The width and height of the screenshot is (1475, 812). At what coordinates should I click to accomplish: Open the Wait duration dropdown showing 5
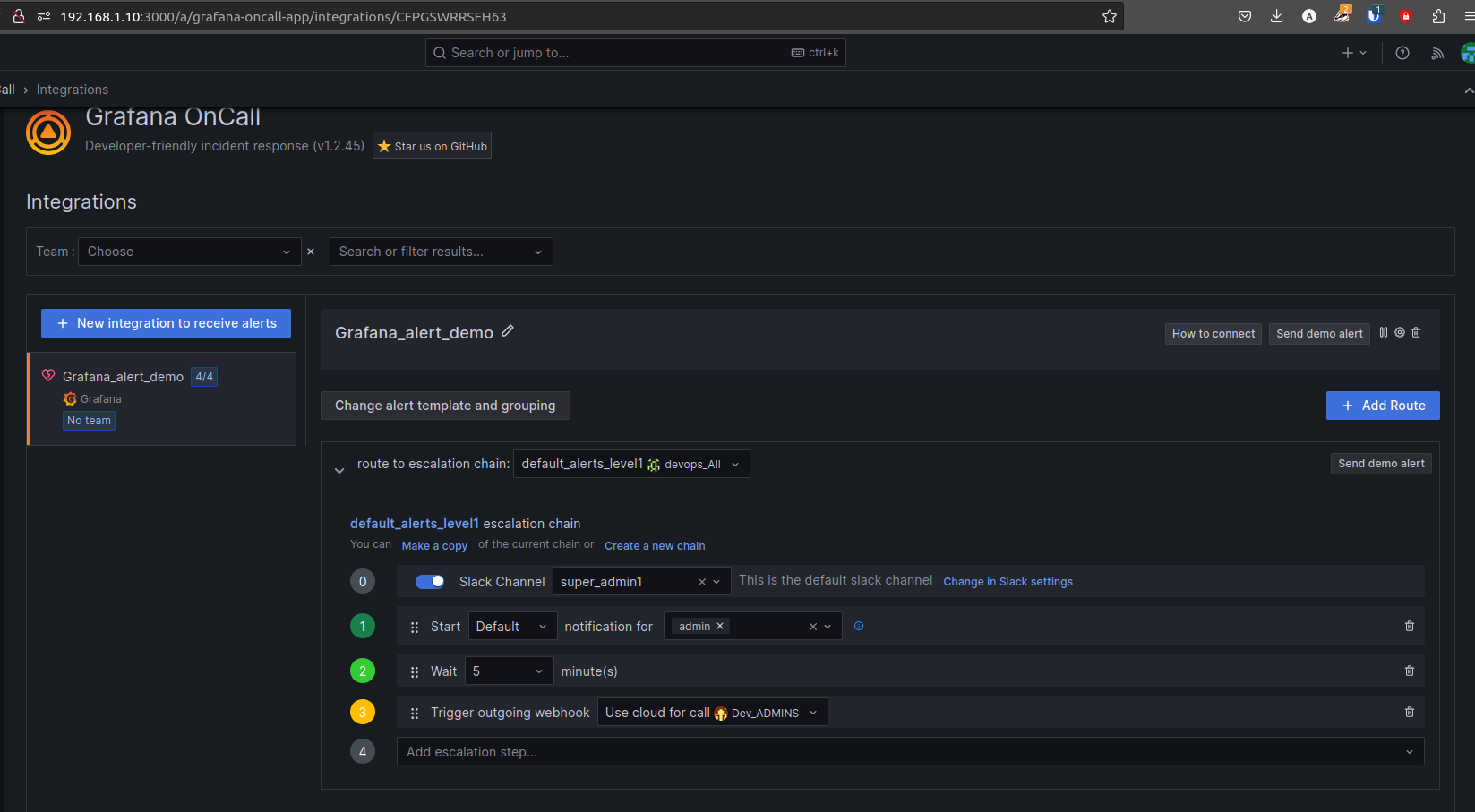coord(509,671)
